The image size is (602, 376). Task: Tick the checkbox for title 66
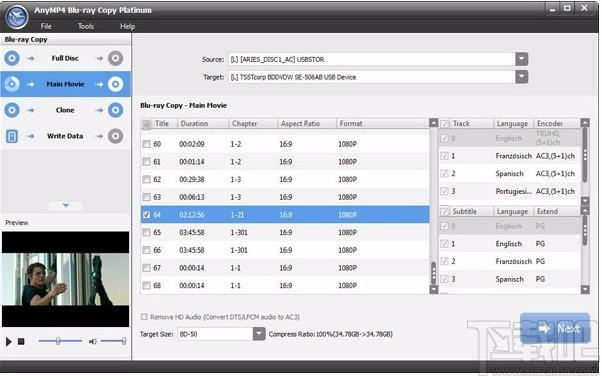pos(146,250)
